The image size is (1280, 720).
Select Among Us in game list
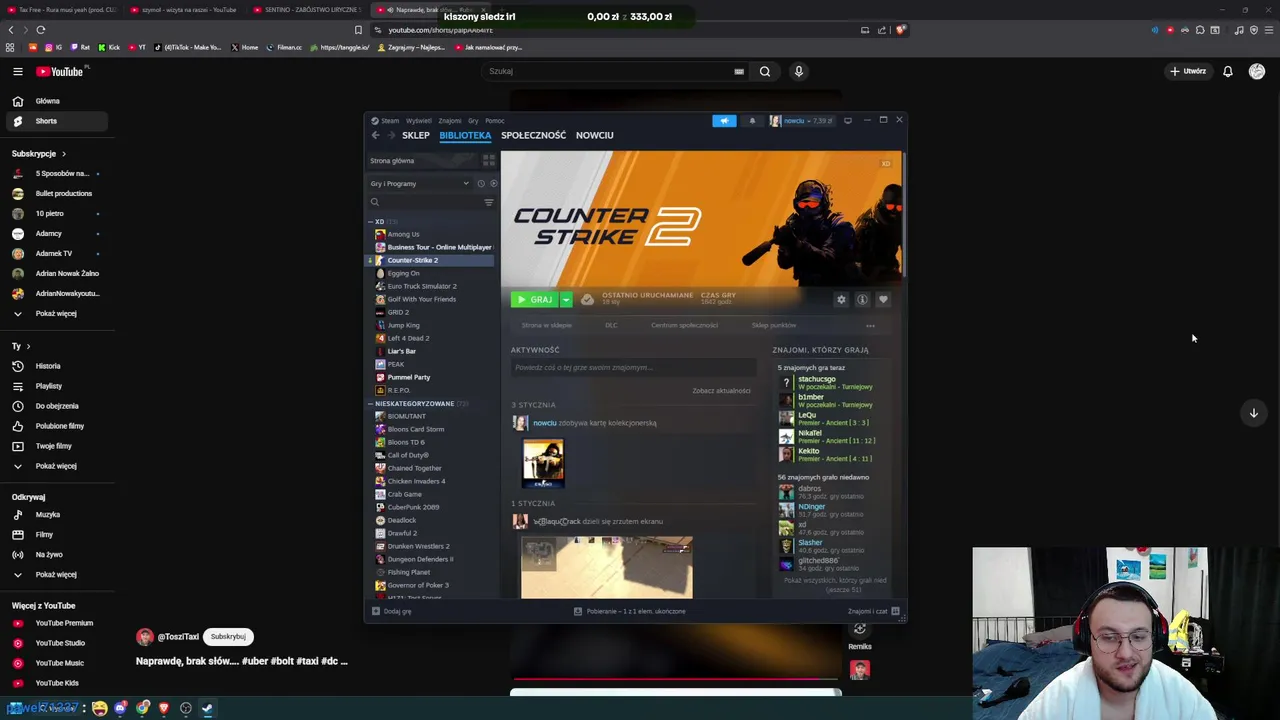403,235
